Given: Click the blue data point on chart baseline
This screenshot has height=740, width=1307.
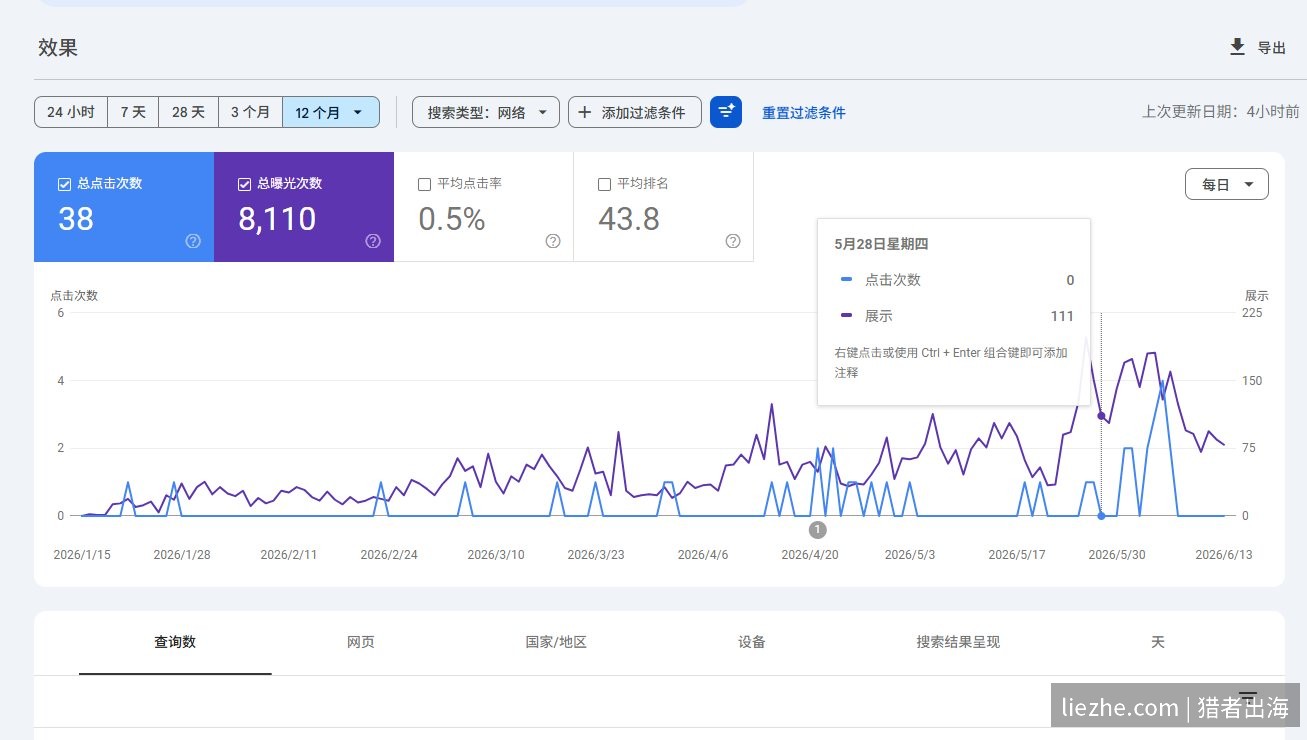Looking at the screenshot, I should click(x=1101, y=516).
